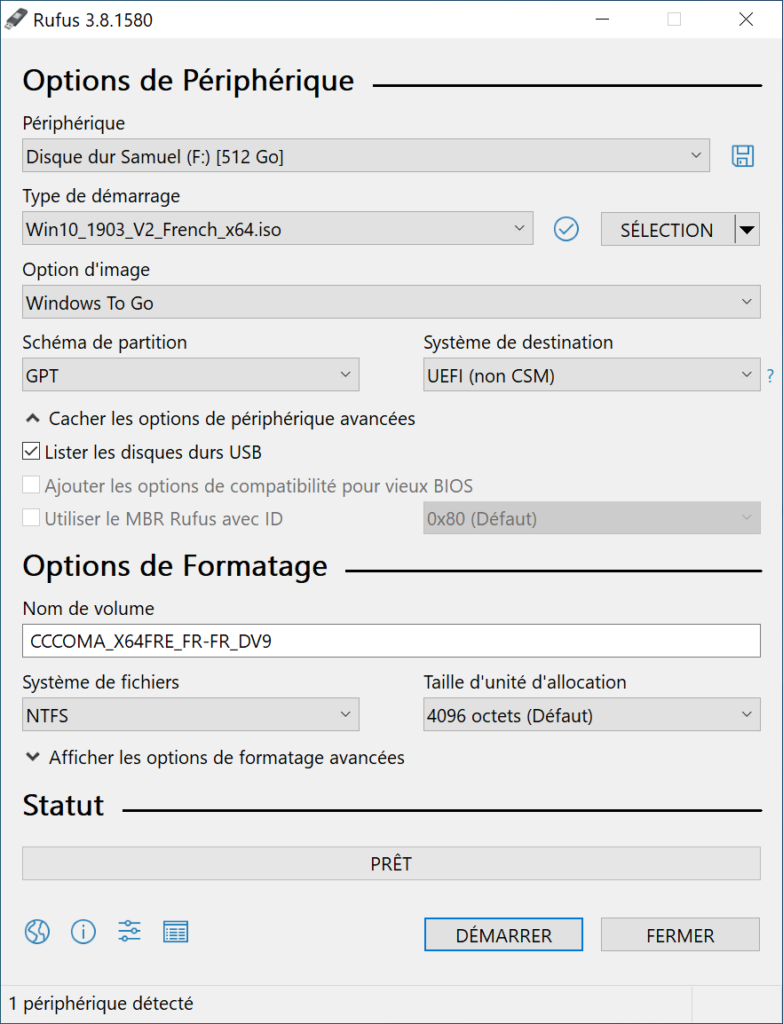Minimize the Rufus window
The image size is (783, 1024).
click(602, 20)
